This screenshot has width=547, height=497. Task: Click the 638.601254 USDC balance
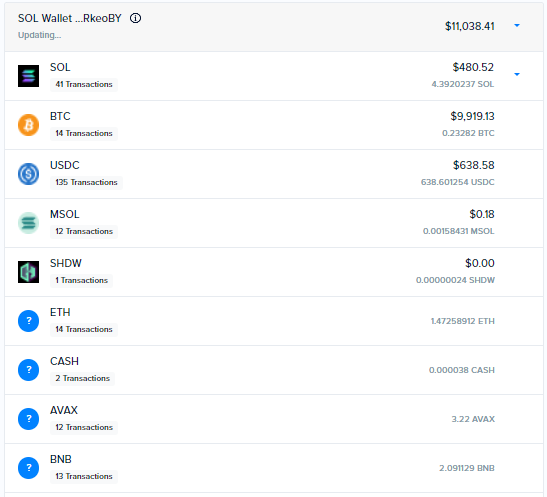(x=457, y=182)
